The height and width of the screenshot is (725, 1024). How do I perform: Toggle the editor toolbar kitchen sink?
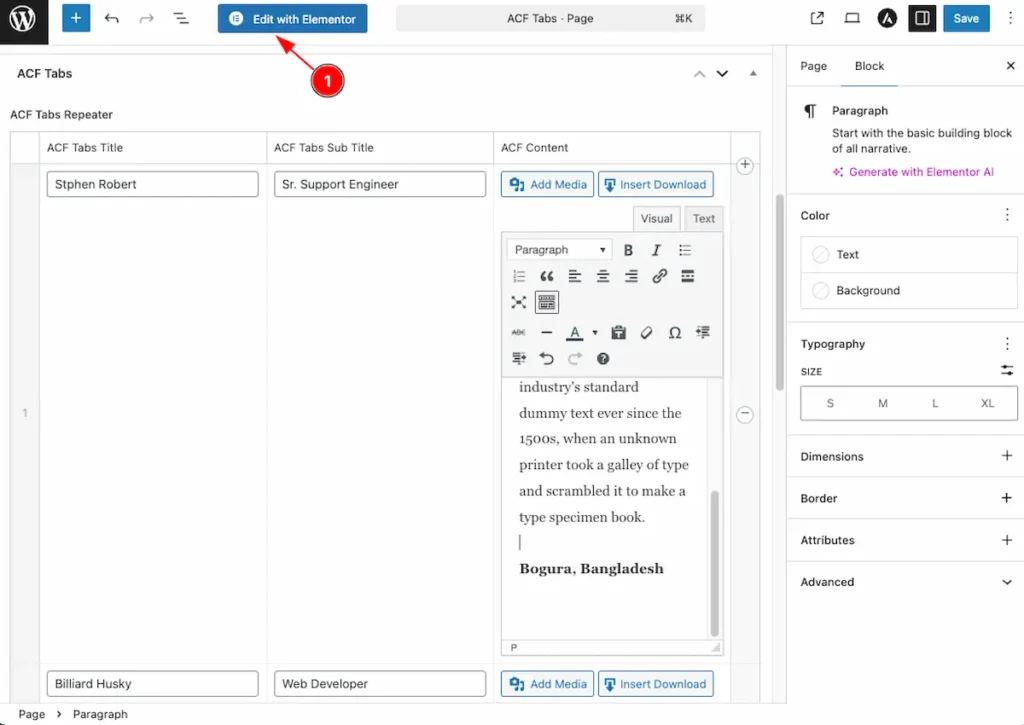coord(546,302)
